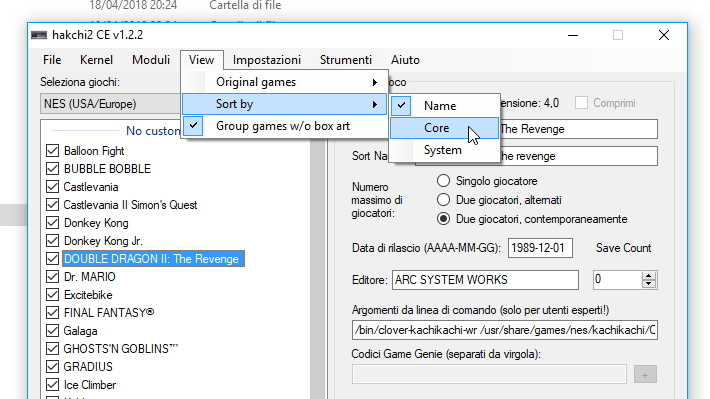Select the Donkey Kong Jr. game

[x=103, y=241]
